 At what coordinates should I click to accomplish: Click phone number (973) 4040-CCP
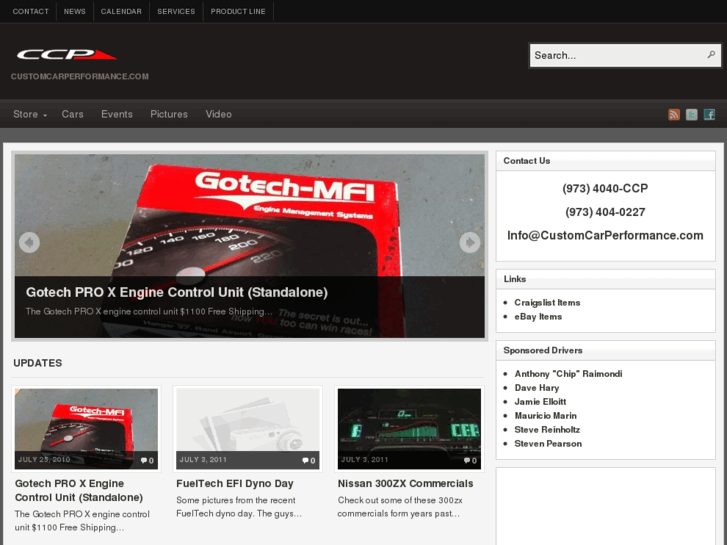[605, 188]
